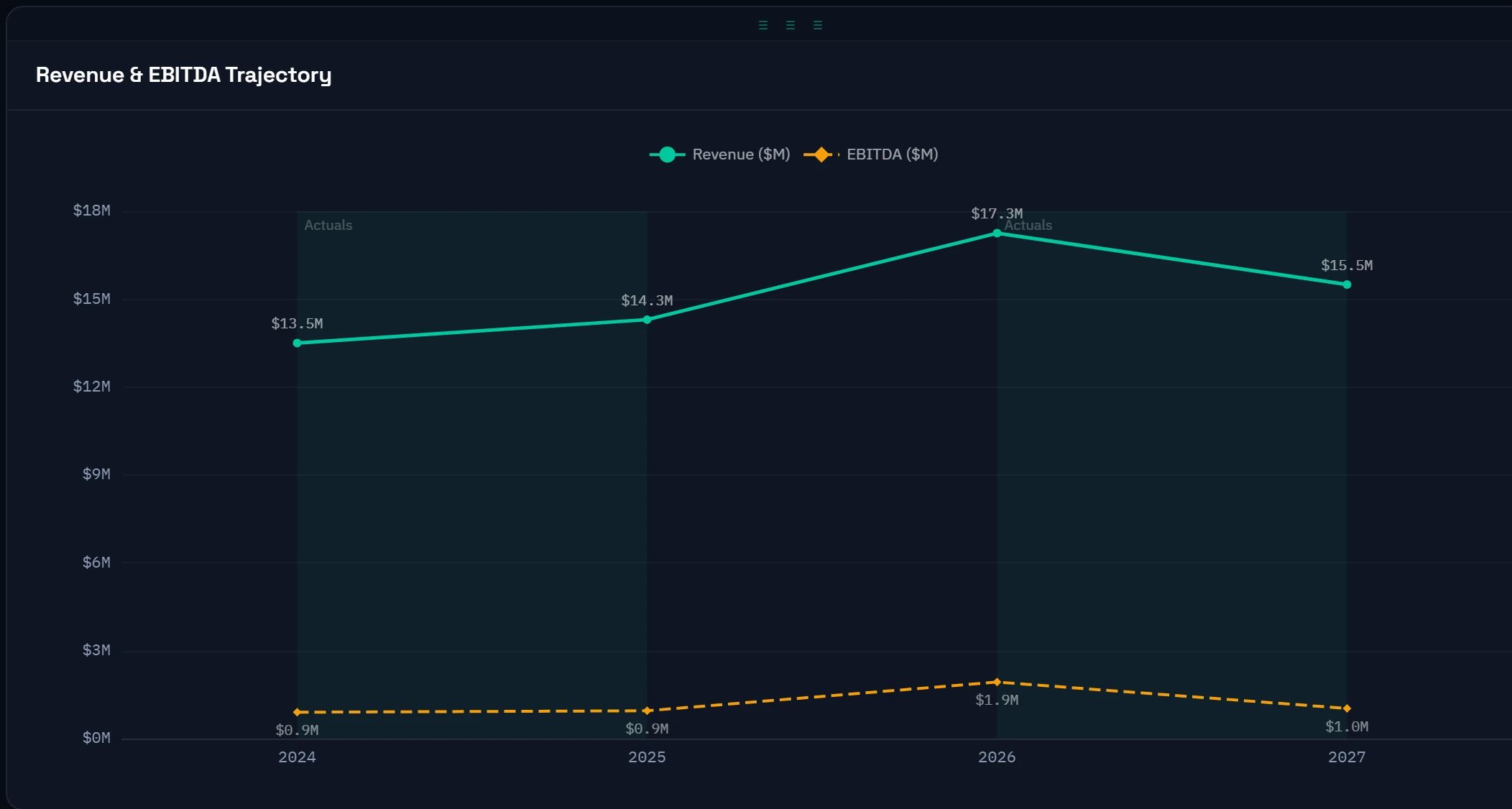This screenshot has height=809, width=1512.
Task: Click the $0M y-axis tick label
Action: click(x=96, y=738)
